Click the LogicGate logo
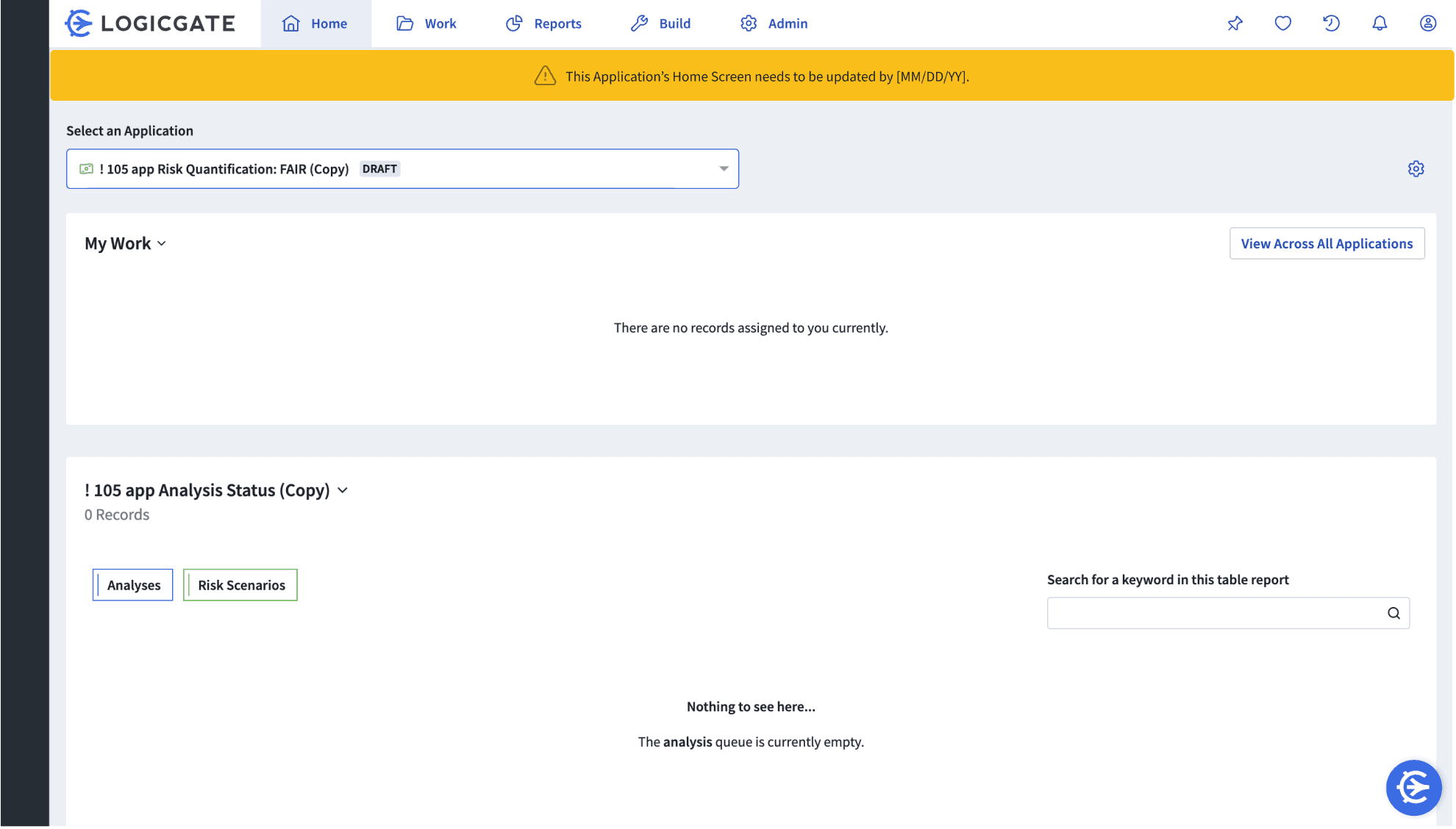Viewport: 1456px width, 829px height. coord(150,24)
